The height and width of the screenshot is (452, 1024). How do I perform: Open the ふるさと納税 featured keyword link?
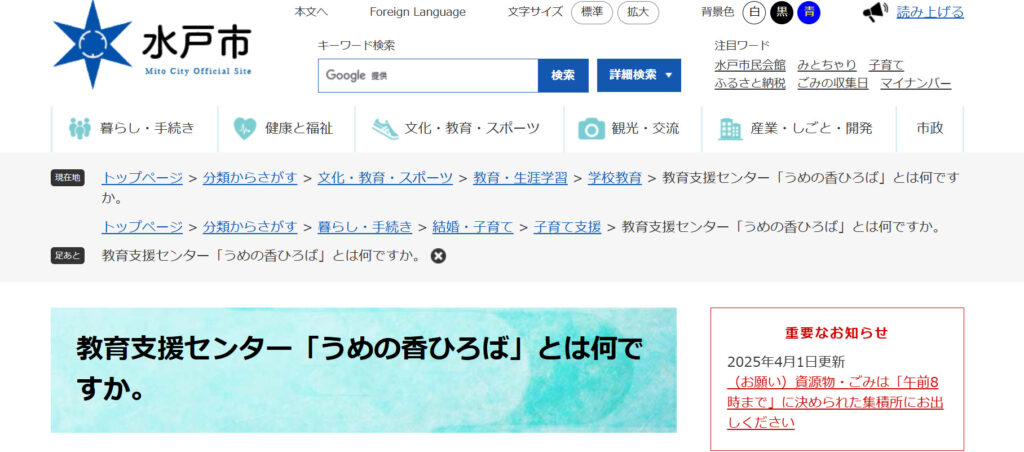click(x=750, y=83)
